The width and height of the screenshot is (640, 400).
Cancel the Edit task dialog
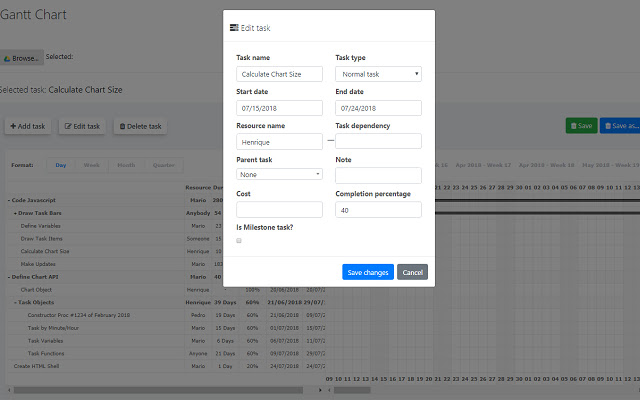pos(413,272)
